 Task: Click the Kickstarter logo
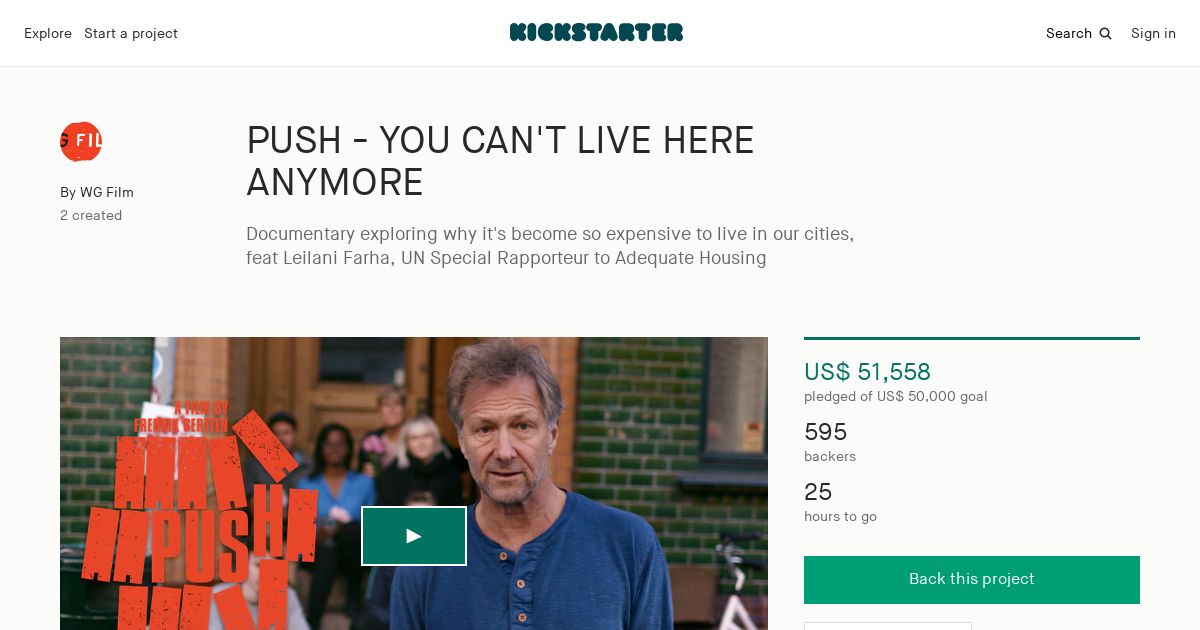(596, 33)
